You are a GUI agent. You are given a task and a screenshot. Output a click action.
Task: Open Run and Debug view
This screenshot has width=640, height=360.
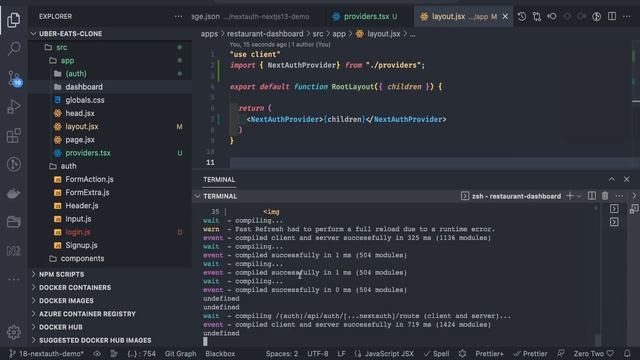tap(13, 107)
